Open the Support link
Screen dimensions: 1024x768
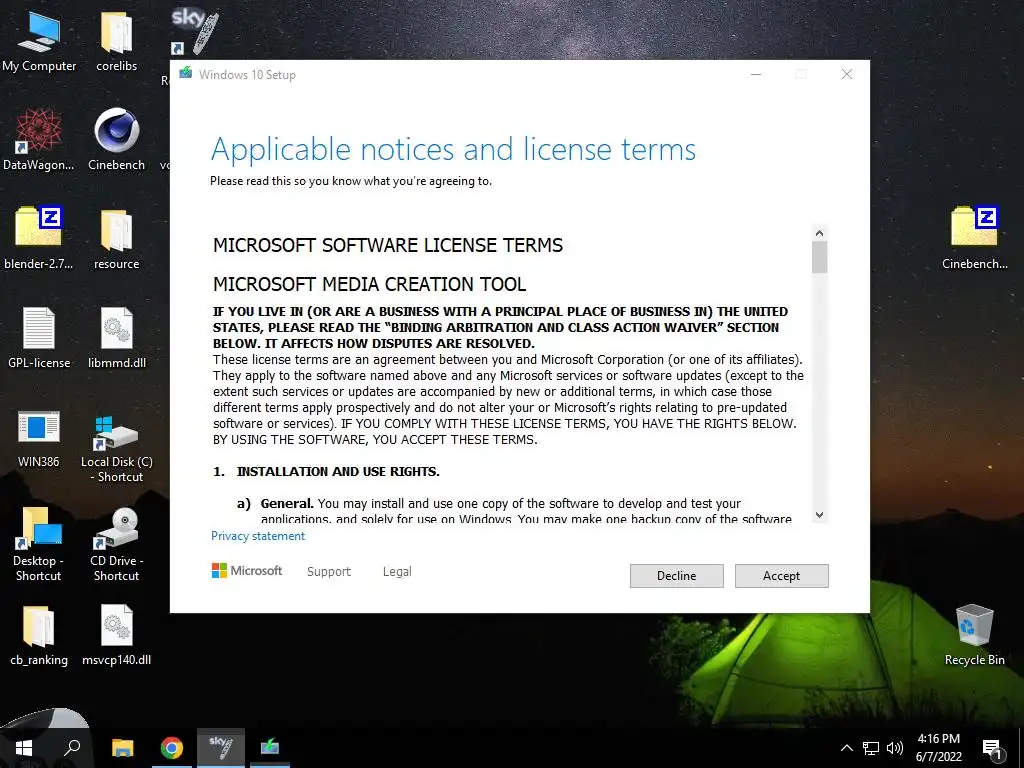329,571
